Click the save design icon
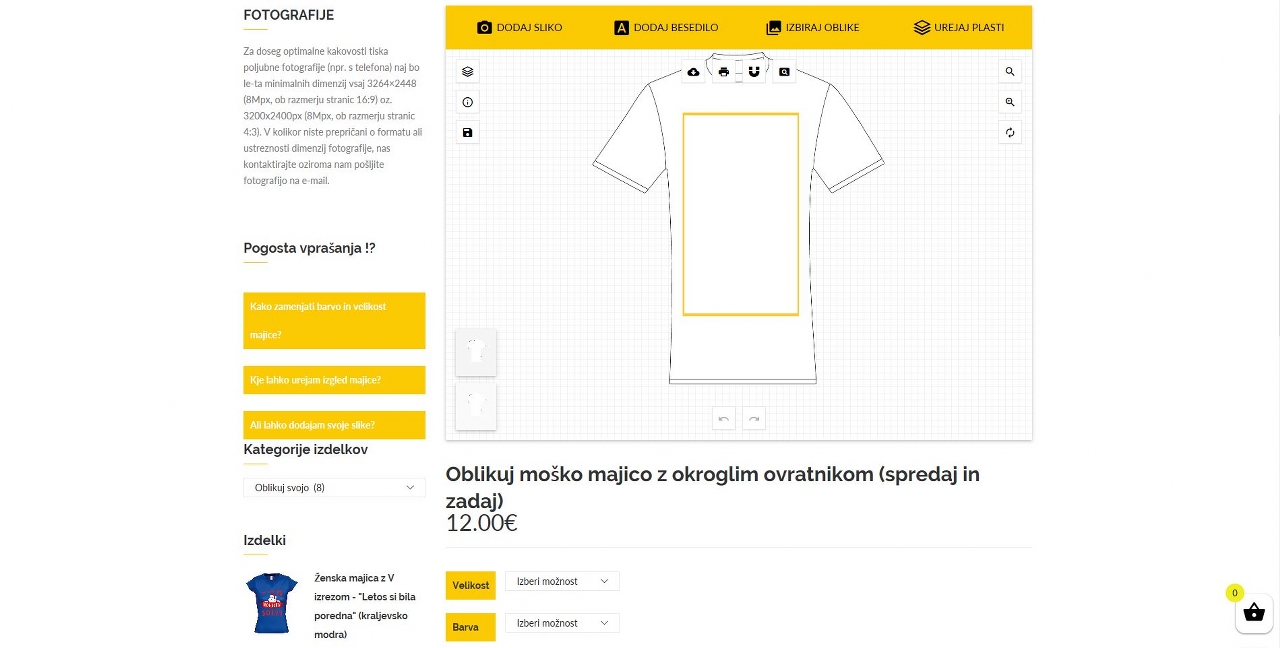 (467, 132)
